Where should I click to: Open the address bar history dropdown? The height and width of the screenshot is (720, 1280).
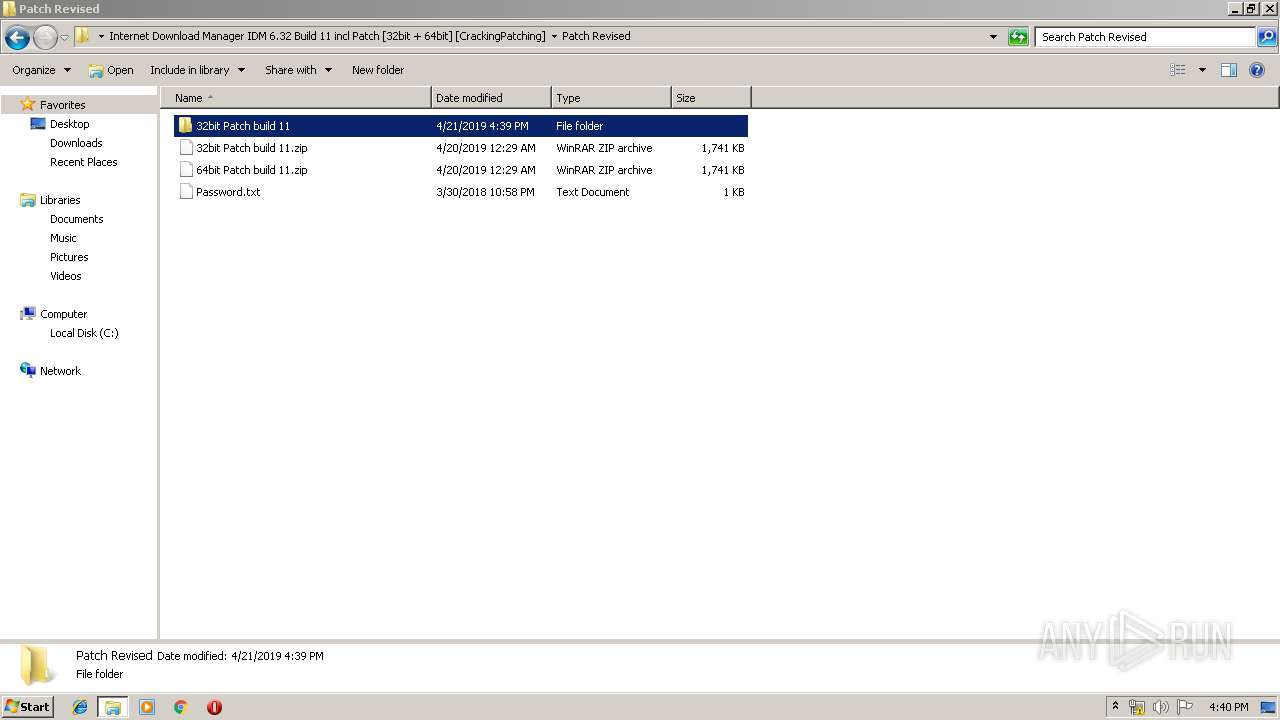point(993,37)
